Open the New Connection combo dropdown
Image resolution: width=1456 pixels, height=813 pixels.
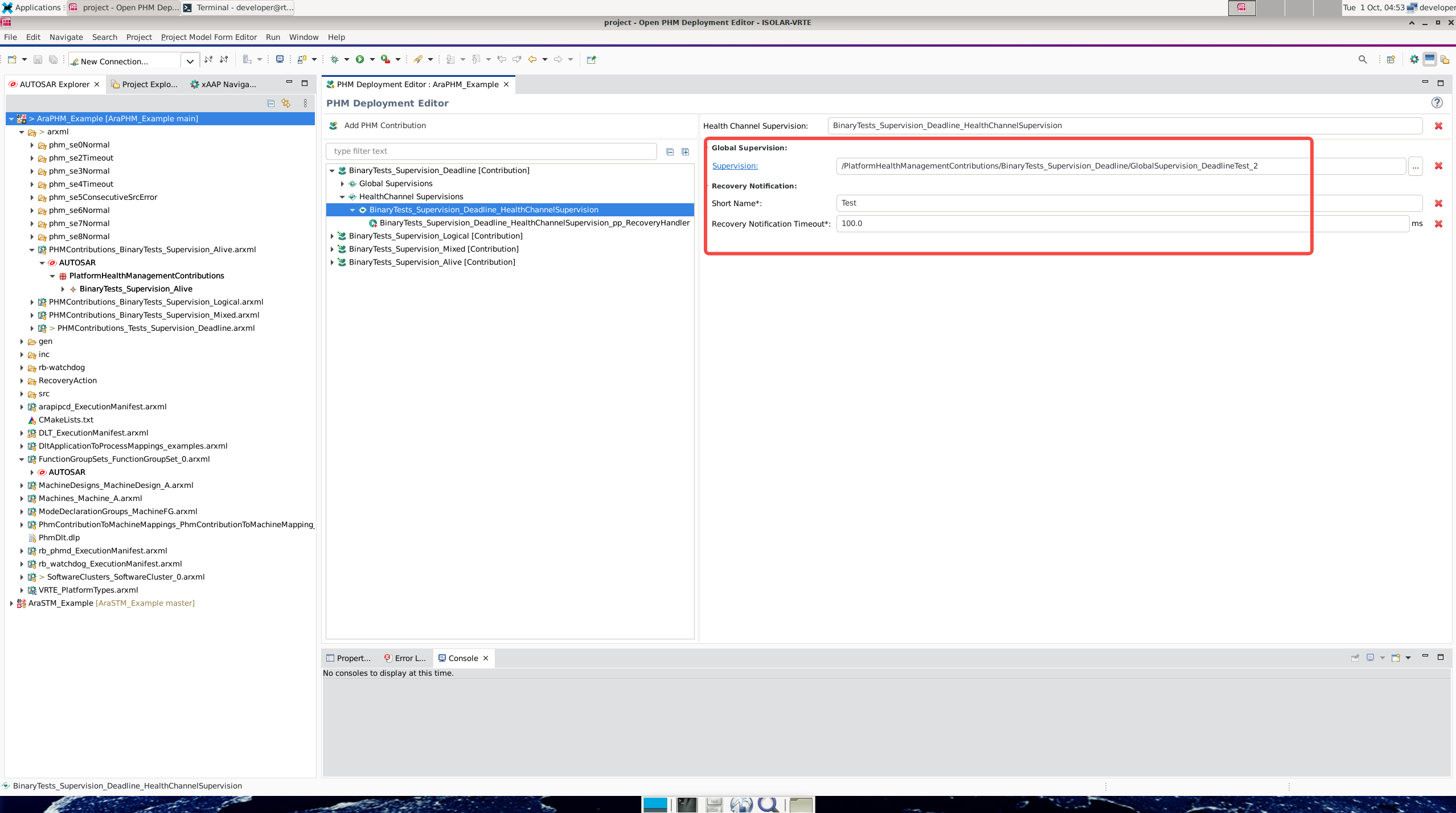[190, 61]
